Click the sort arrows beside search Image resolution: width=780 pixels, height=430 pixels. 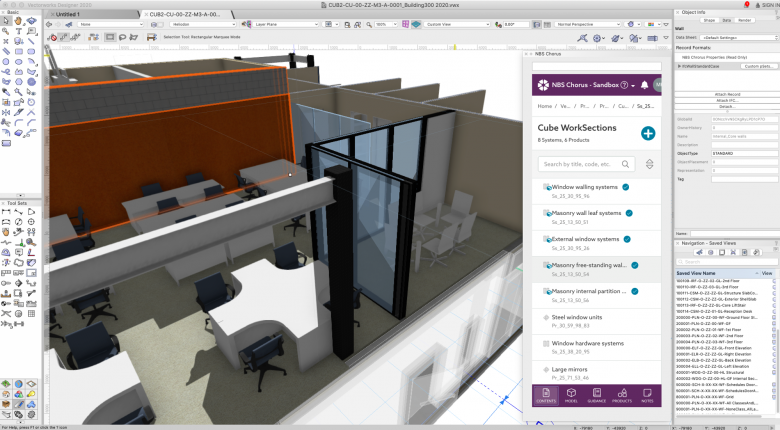coord(649,164)
